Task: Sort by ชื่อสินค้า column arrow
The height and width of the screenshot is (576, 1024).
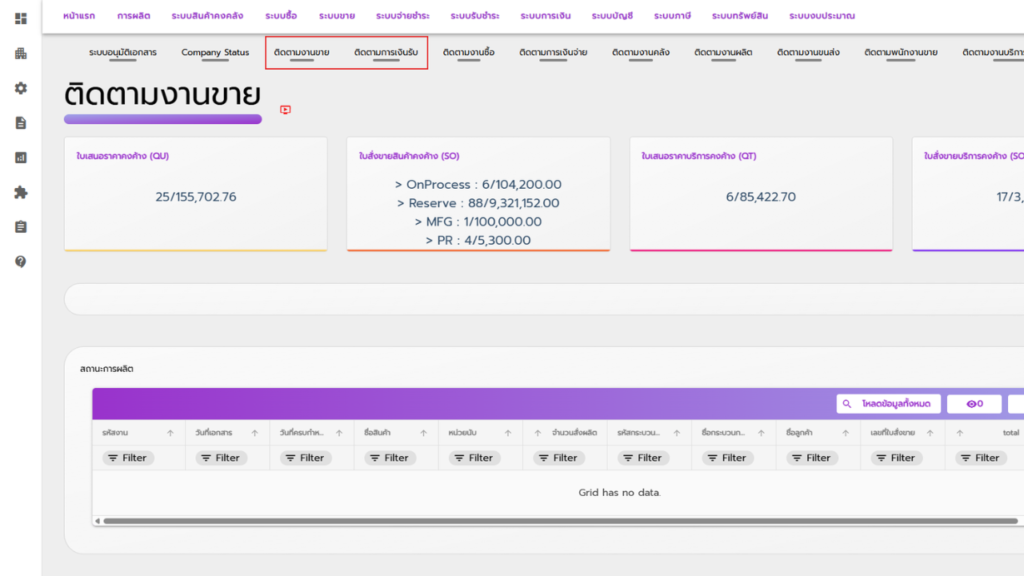Action: point(423,433)
